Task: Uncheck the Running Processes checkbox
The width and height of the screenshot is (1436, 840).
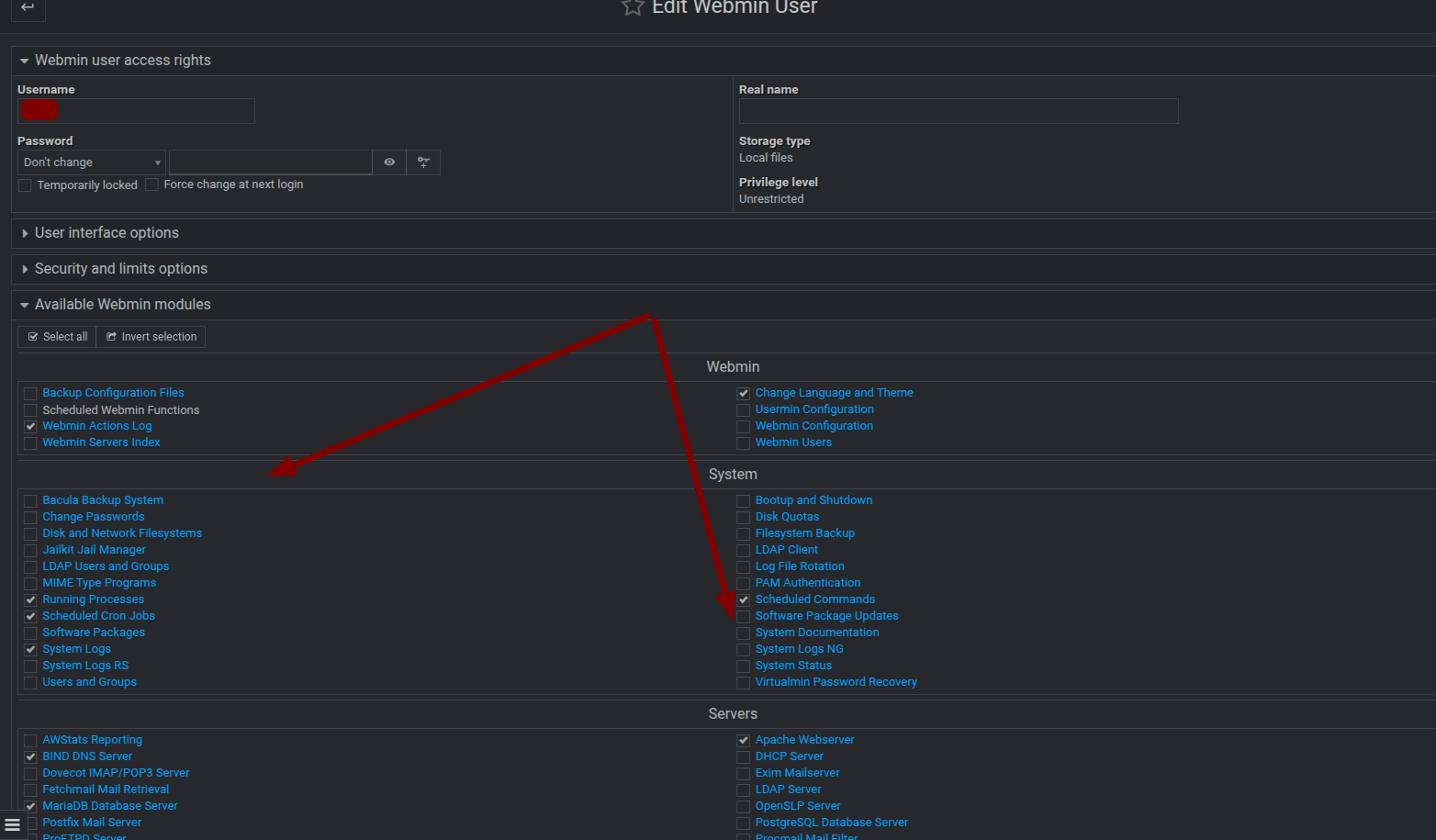Action: (x=30, y=600)
